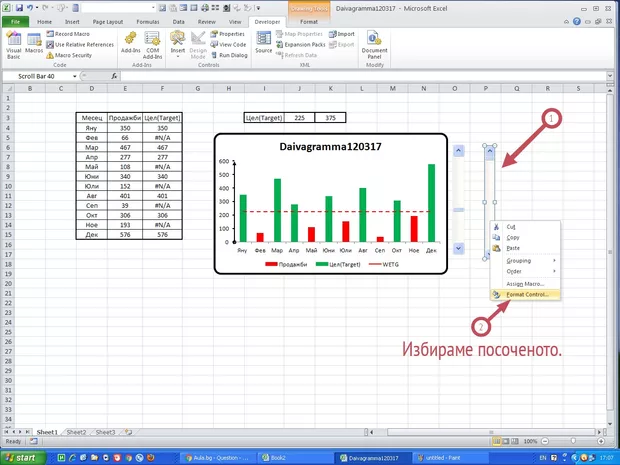
Task: Click the horizontal scrollbar
Action: pyautogui.click(x=491, y=432)
